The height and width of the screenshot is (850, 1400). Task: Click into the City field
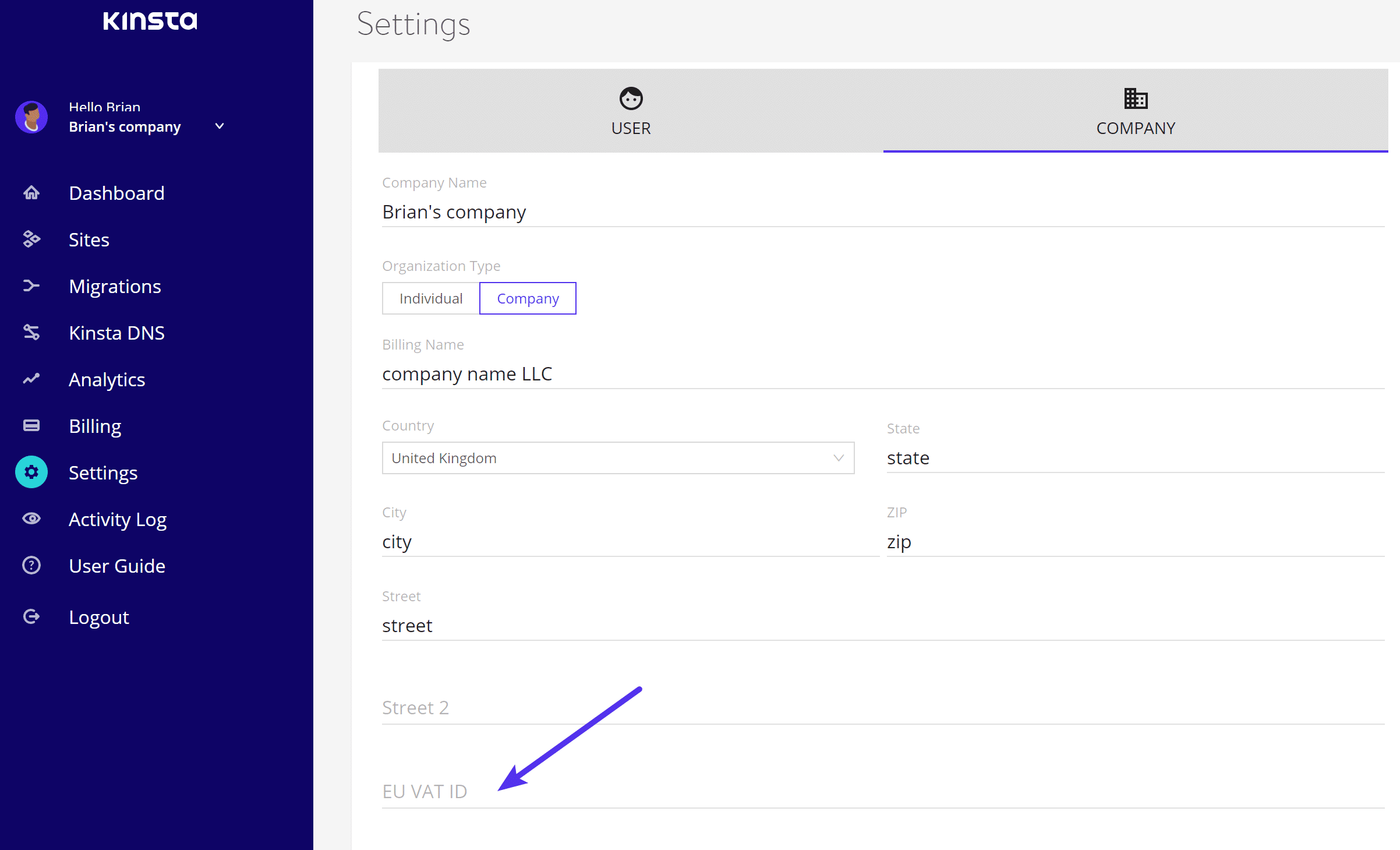pos(631,542)
